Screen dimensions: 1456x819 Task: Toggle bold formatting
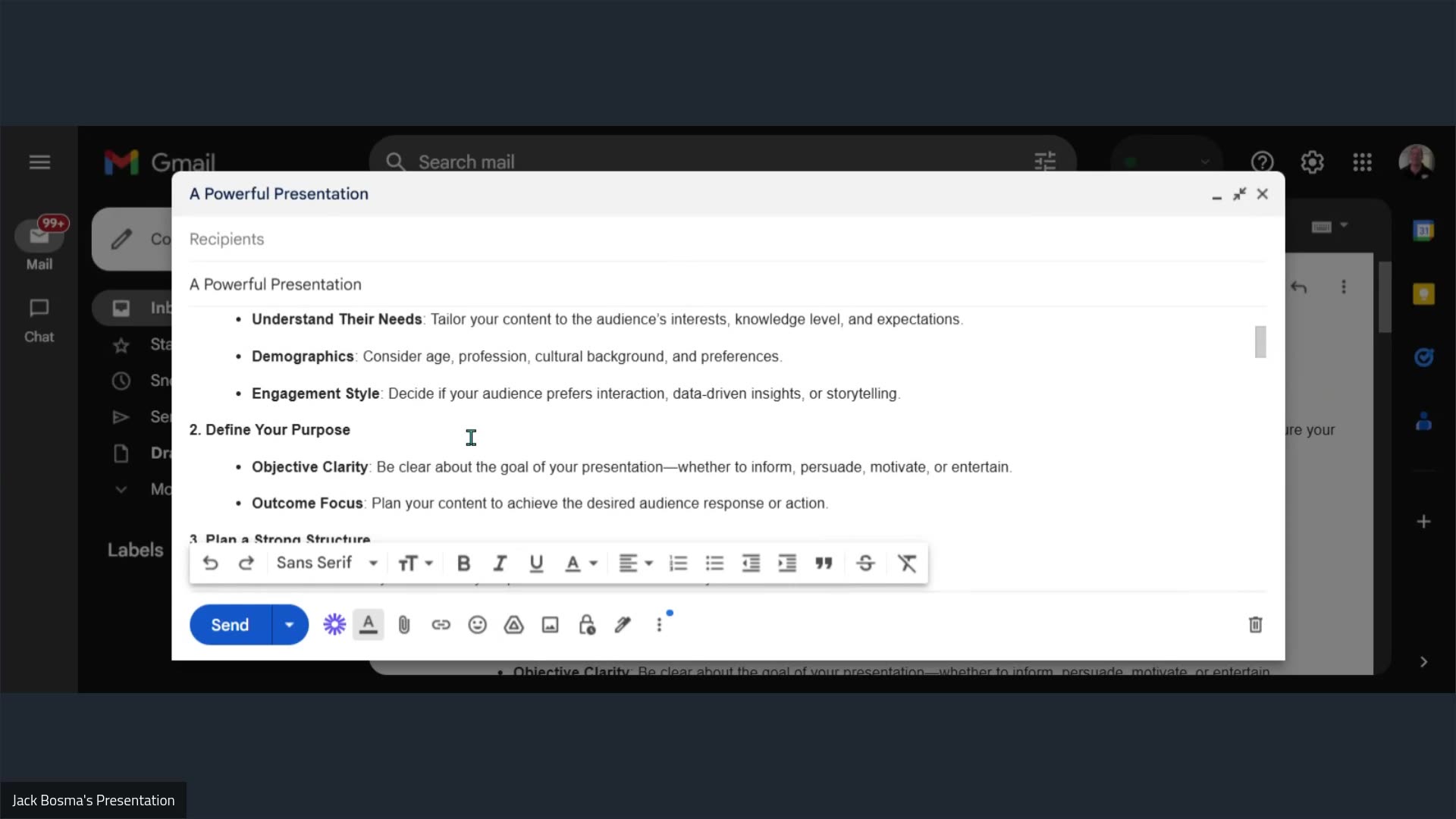(463, 563)
